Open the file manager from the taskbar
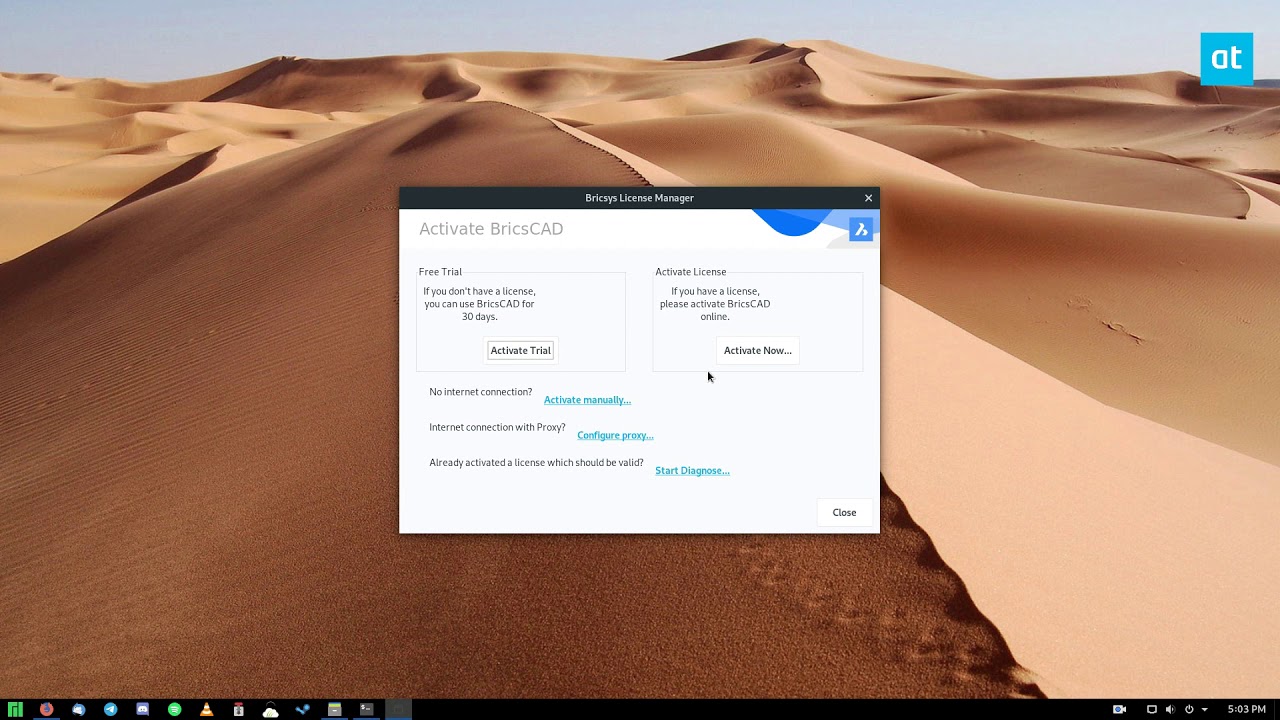1280x720 pixels. pos(334,709)
